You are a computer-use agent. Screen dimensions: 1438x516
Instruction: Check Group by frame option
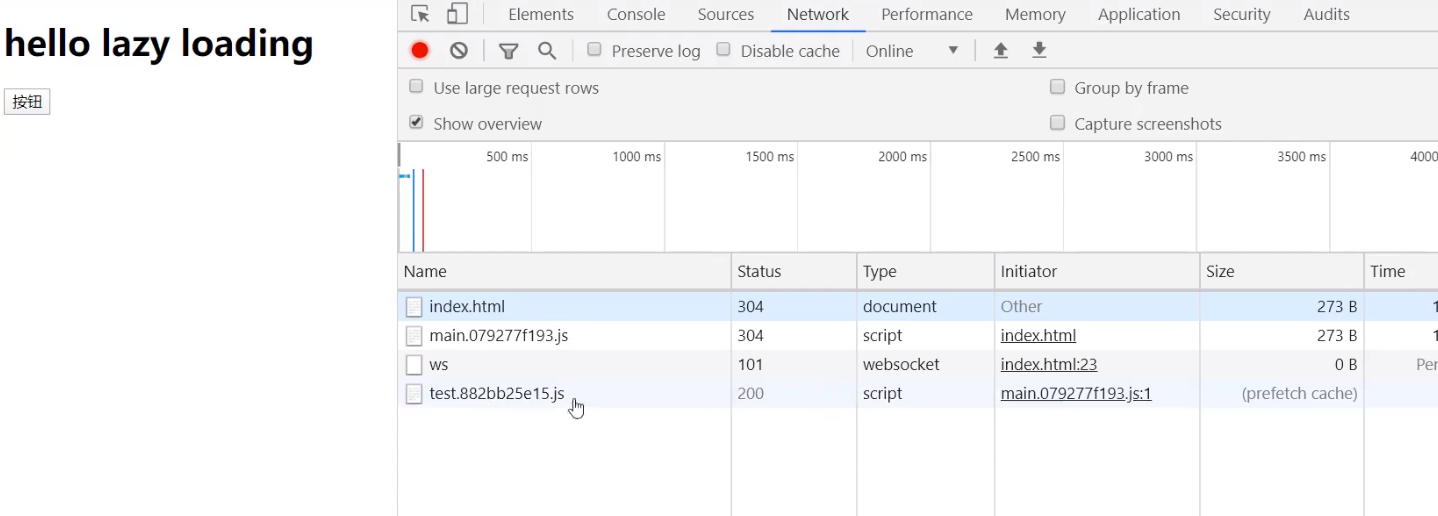coord(1057,86)
